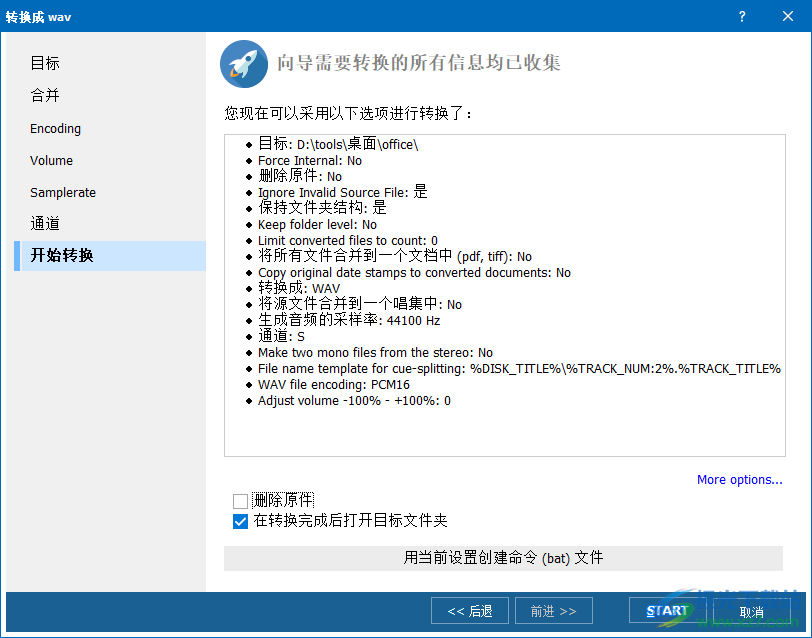The height and width of the screenshot is (638, 812).
Task: Go to the 合并 step
Action: coord(45,95)
